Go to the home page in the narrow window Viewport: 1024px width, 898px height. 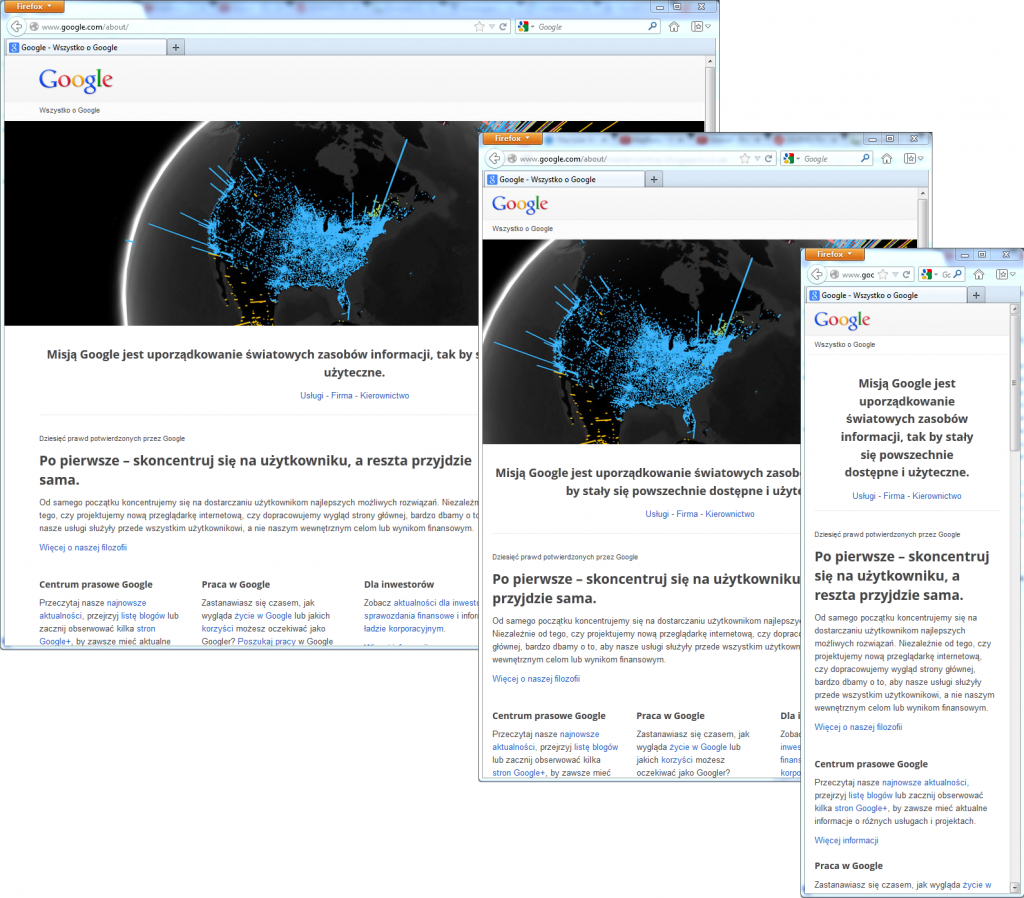(979, 274)
